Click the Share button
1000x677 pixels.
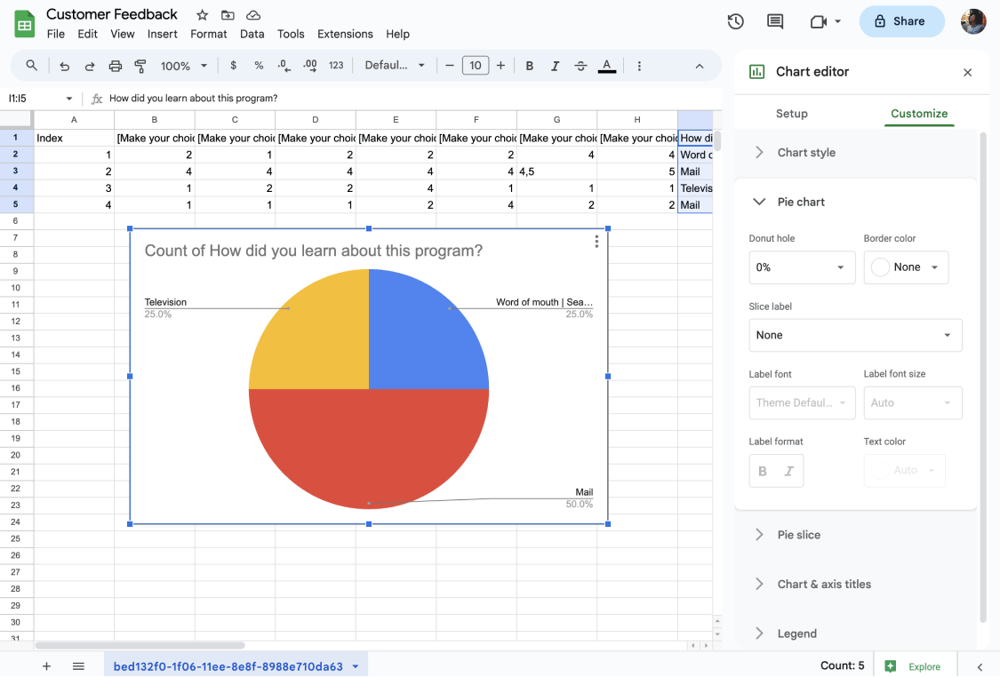[x=901, y=21]
